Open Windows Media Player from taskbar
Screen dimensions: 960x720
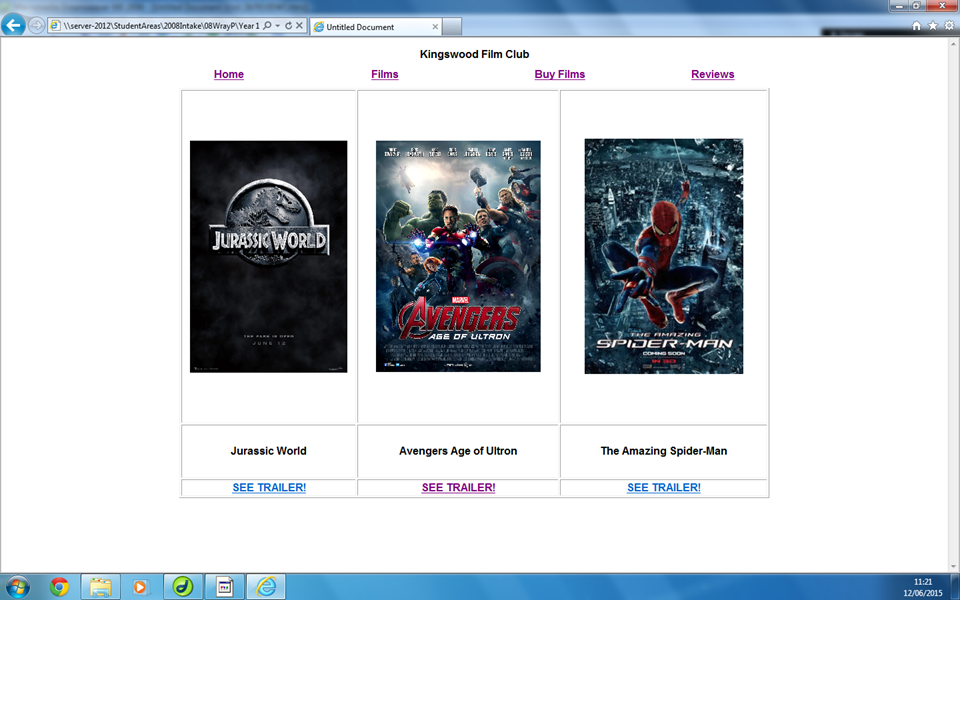pos(140,587)
